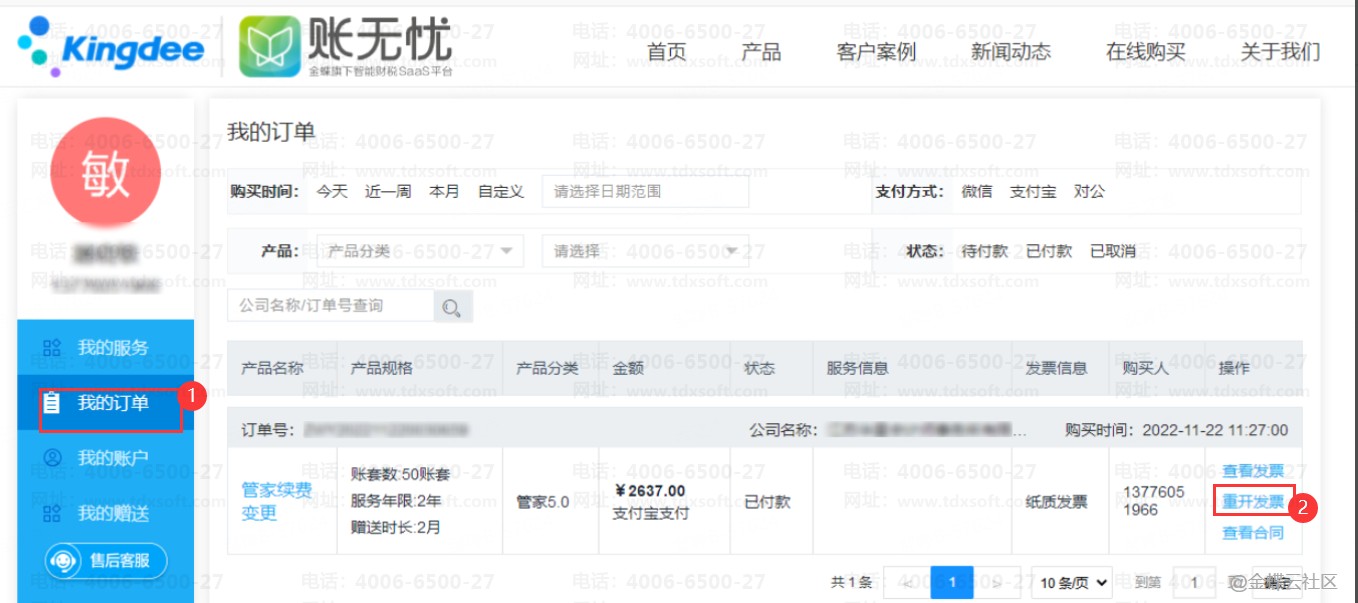The width and height of the screenshot is (1358, 603).
Task: Filter purchase time by 近一周
Action: click(x=388, y=191)
